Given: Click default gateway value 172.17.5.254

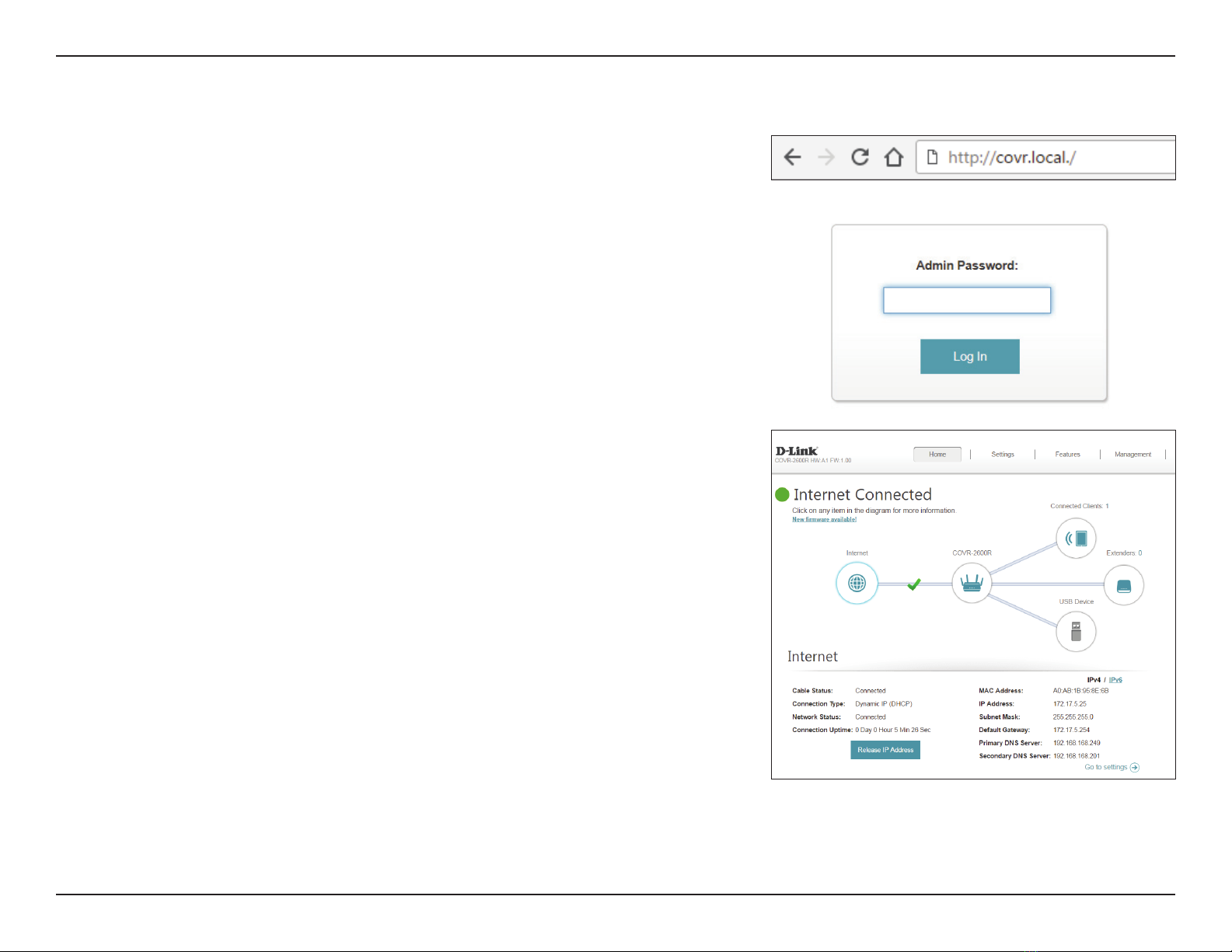Looking at the screenshot, I should tap(1071, 731).
